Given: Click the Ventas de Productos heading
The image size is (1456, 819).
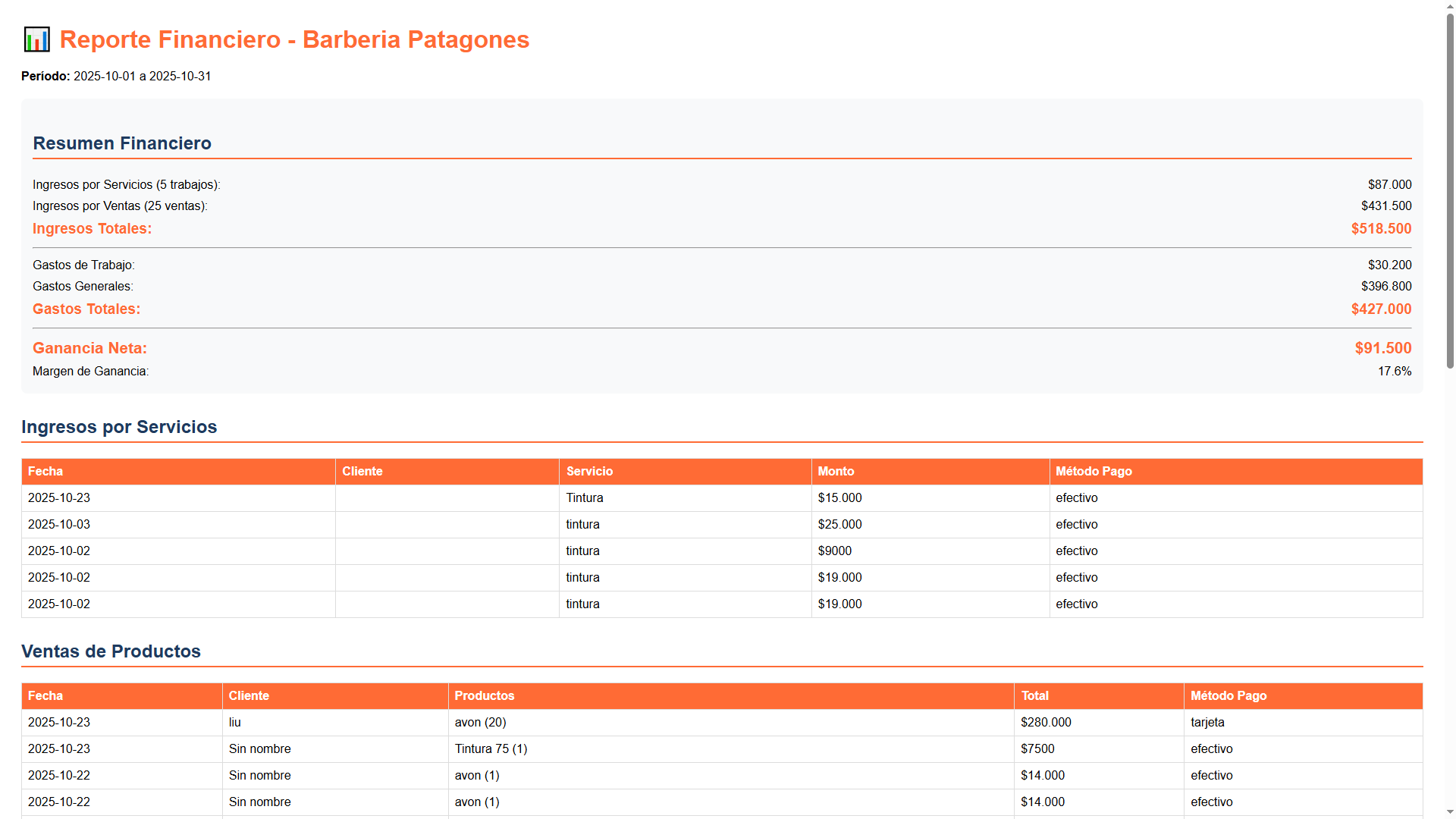Looking at the screenshot, I should tap(111, 651).
